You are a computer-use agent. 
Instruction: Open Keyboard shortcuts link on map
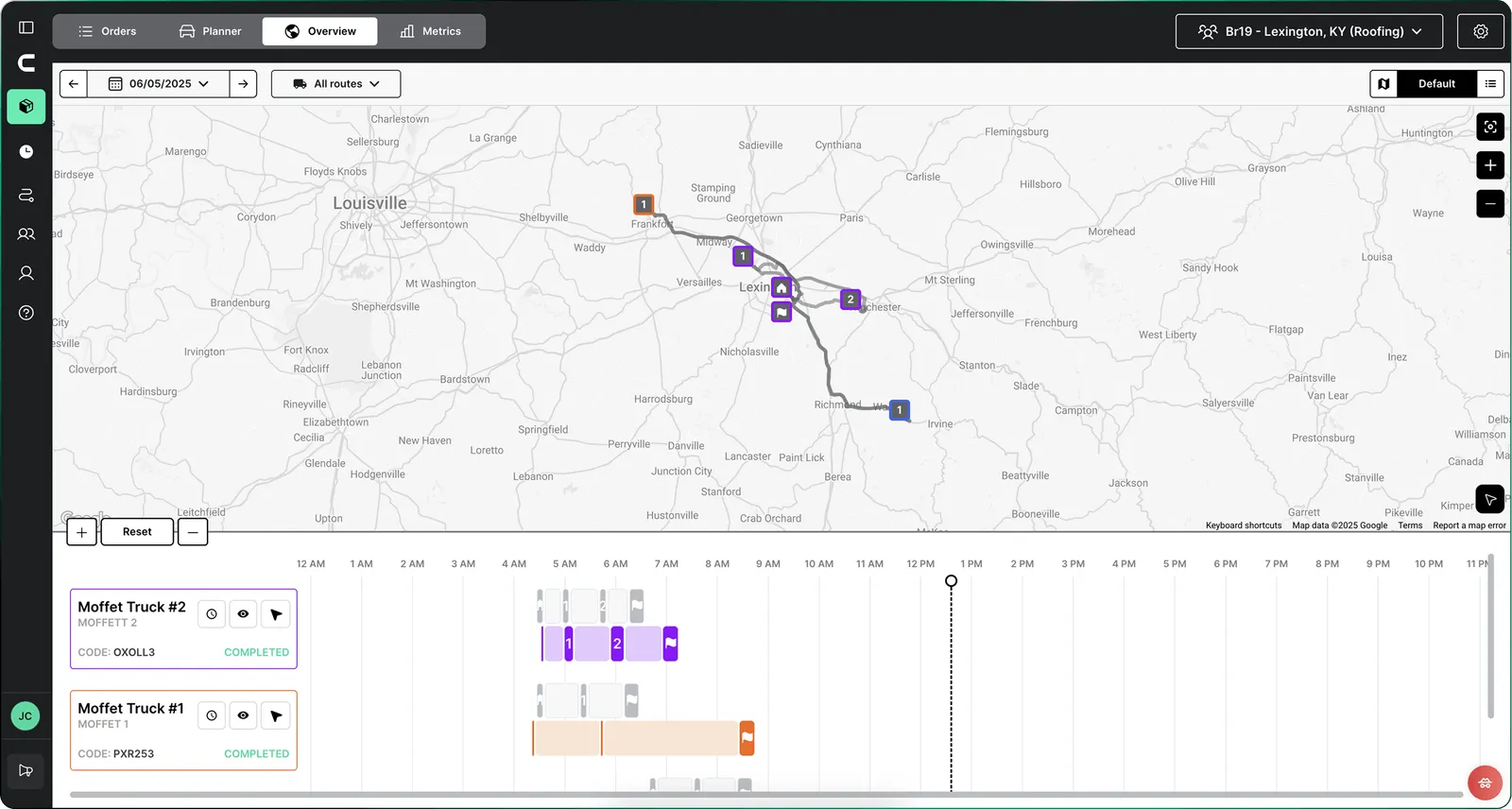1244,525
